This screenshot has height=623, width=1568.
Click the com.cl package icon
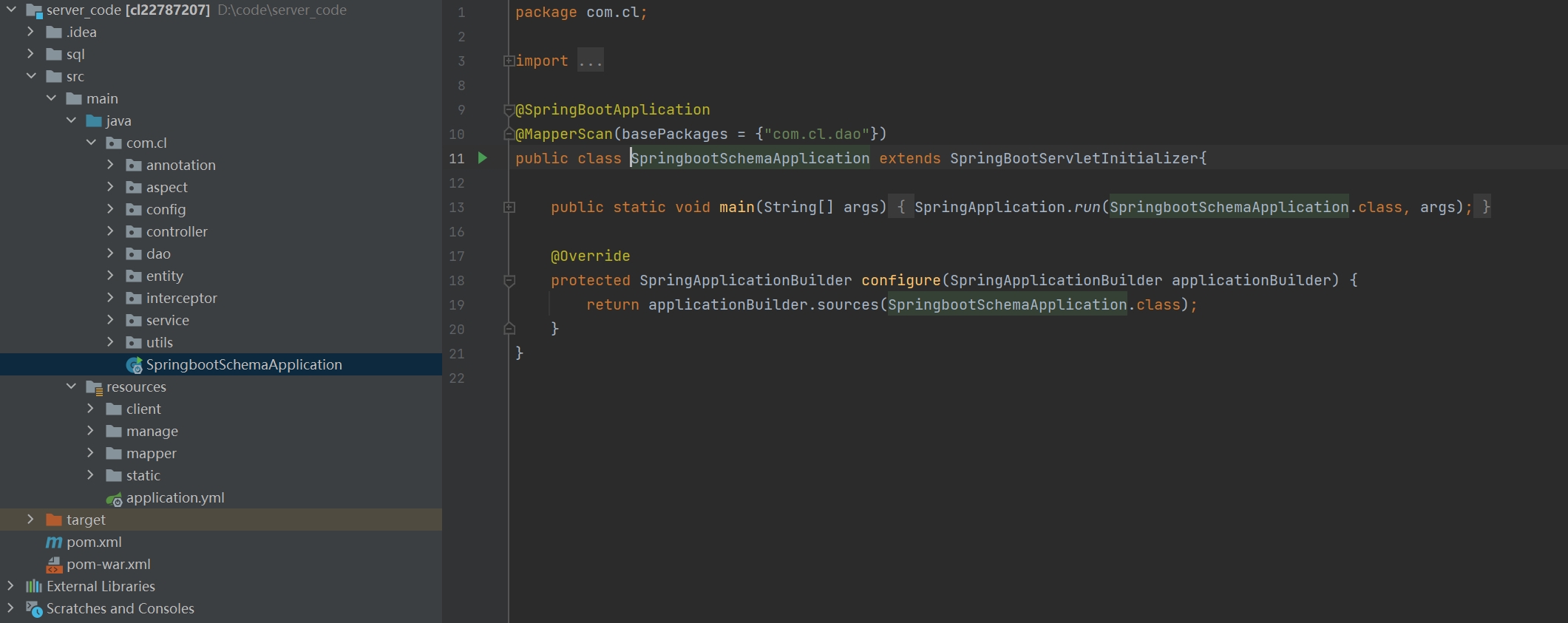pyautogui.click(x=114, y=143)
